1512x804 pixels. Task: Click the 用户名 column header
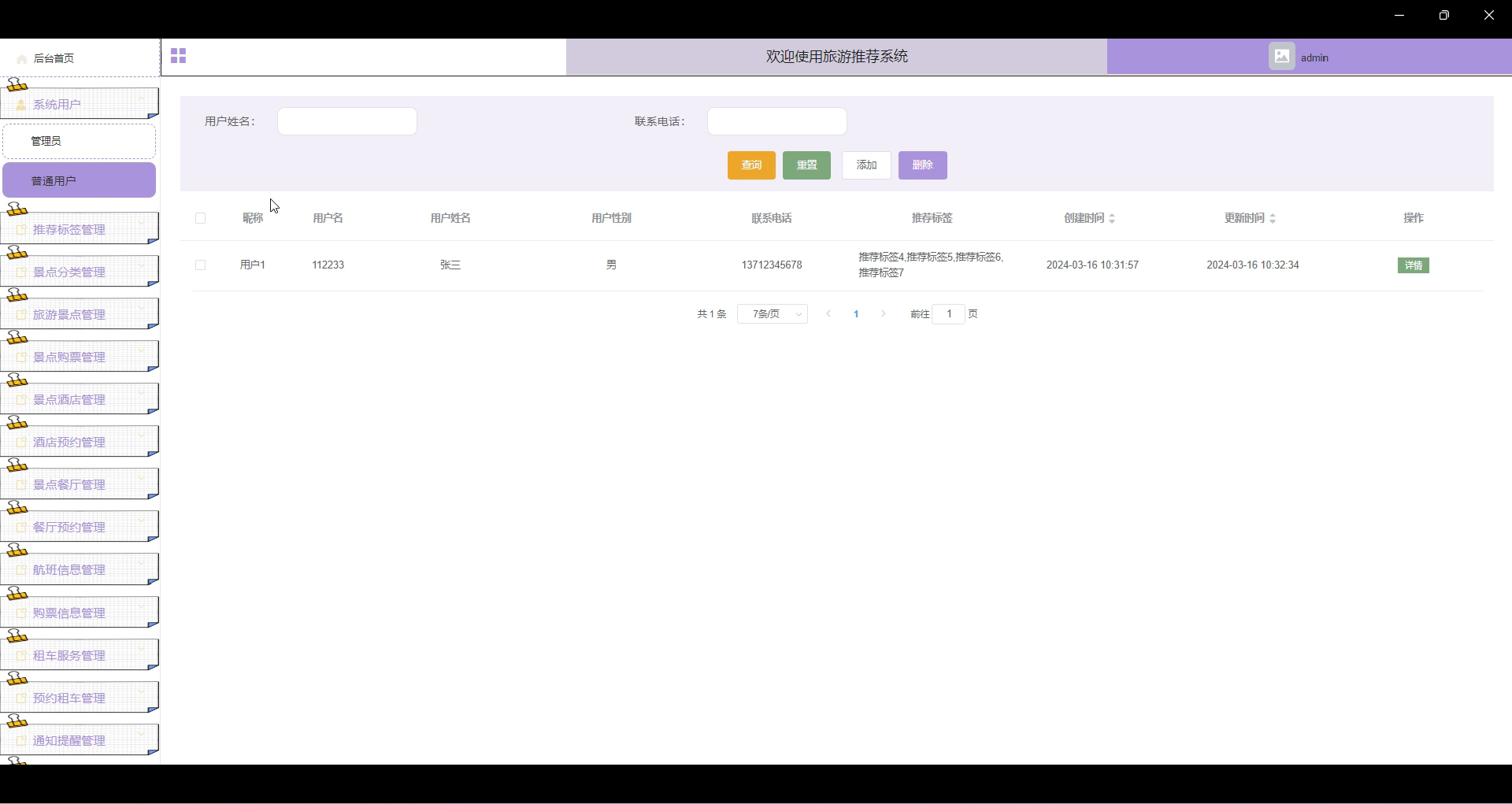point(328,219)
